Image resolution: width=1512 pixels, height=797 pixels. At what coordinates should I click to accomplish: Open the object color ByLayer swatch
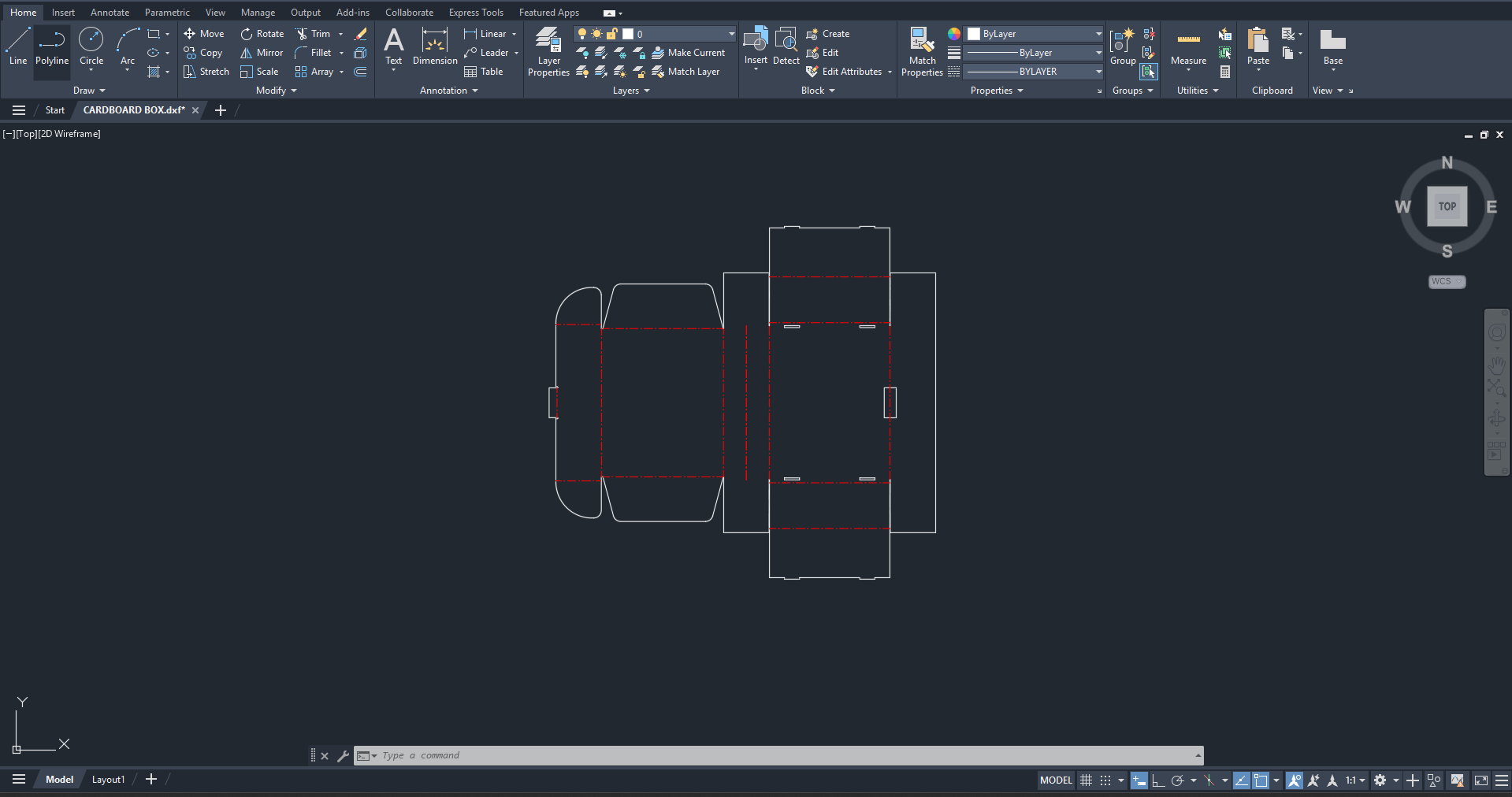click(974, 34)
